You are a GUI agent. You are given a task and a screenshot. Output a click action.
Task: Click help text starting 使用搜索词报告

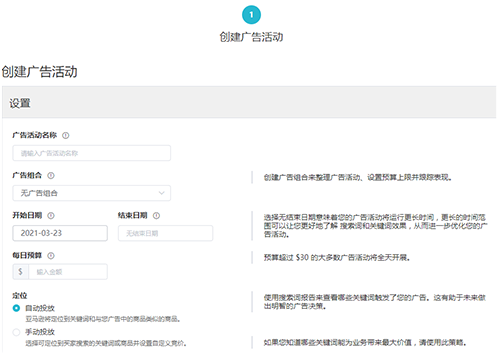click(x=375, y=302)
